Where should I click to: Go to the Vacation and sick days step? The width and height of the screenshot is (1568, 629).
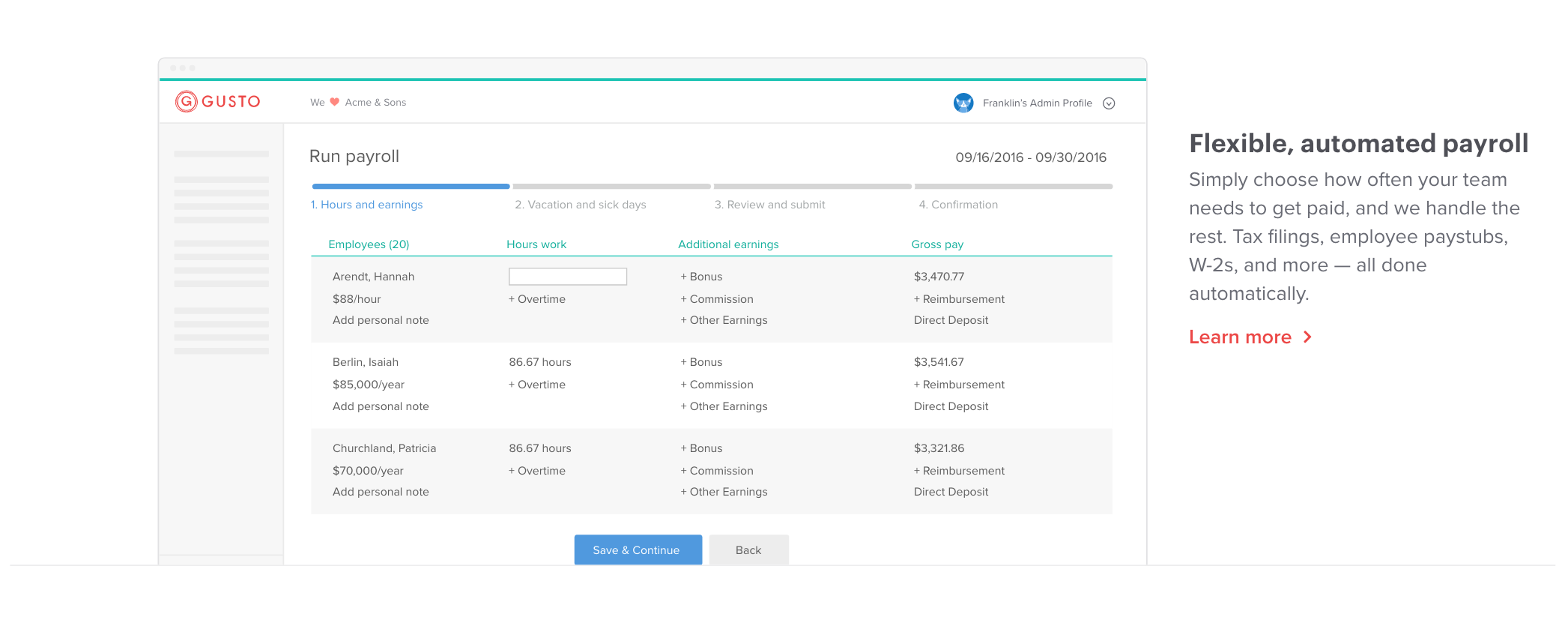click(x=580, y=205)
